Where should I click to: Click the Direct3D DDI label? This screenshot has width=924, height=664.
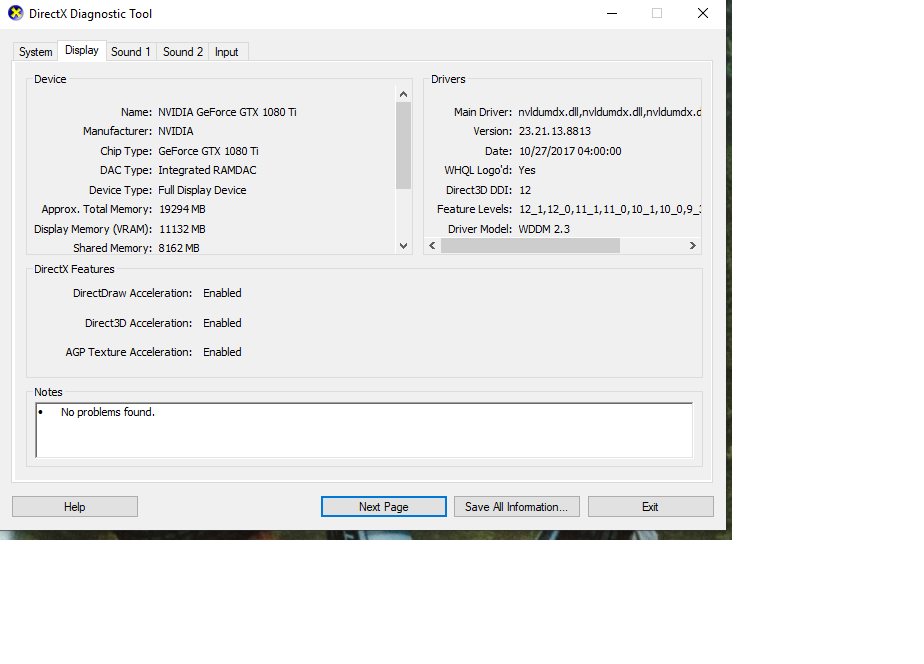coord(479,190)
